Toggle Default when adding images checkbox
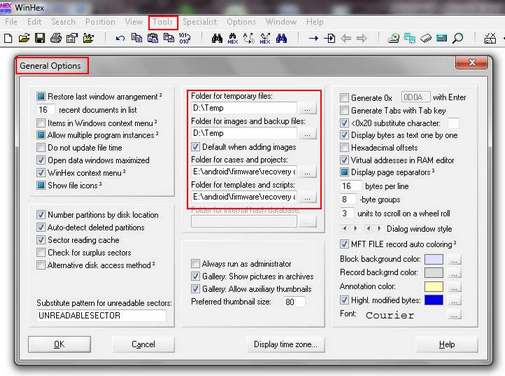This screenshot has height=376, width=505. pyautogui.click(x=195, y=147)
